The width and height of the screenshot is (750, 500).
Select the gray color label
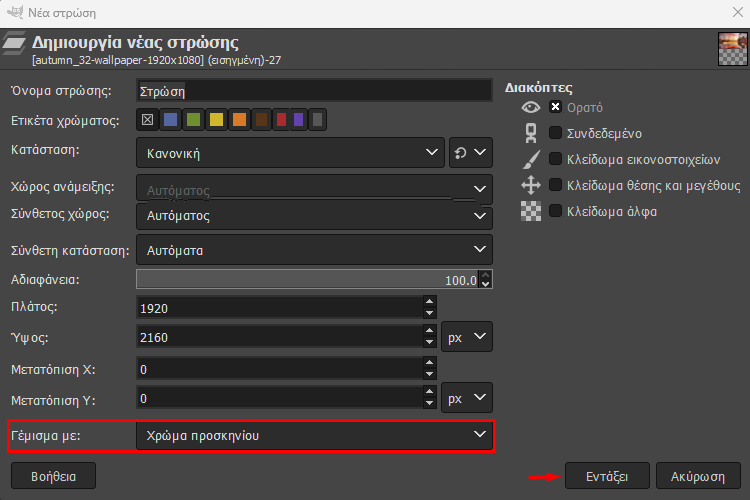[x=317, y=120]
